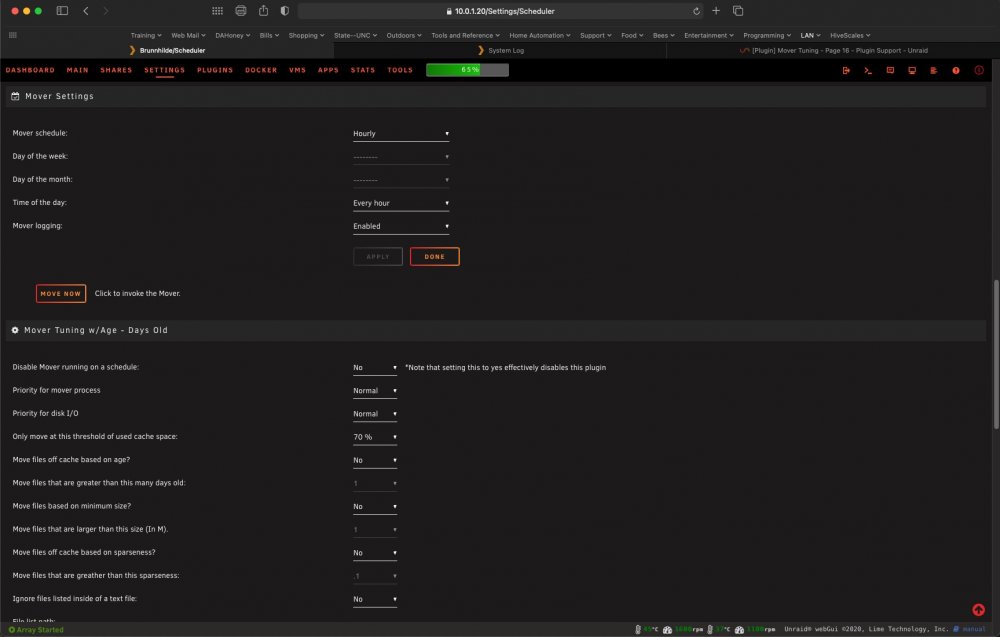
Task: Open the Shares menu
Action: point(116,70)
